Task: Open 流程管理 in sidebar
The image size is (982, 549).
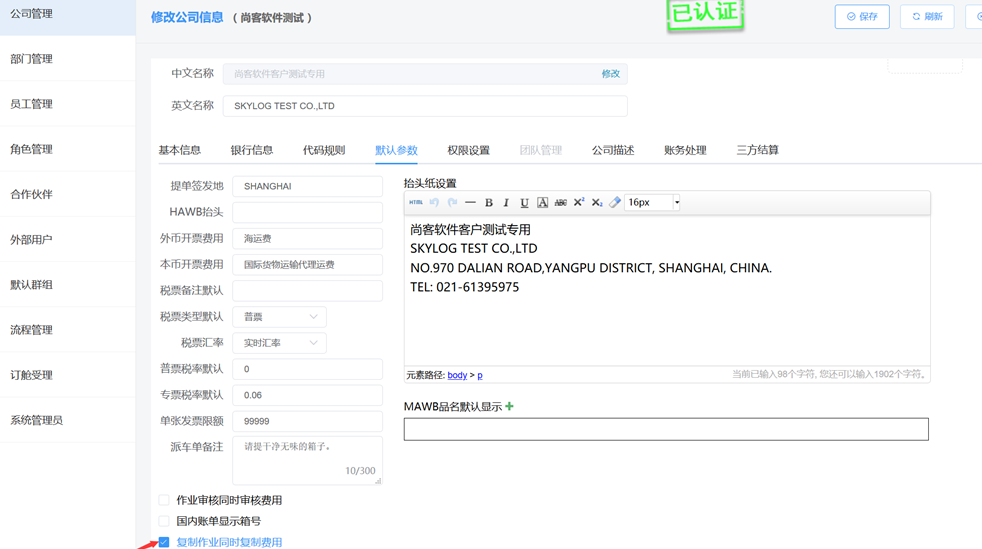Action: pos(68,330)
